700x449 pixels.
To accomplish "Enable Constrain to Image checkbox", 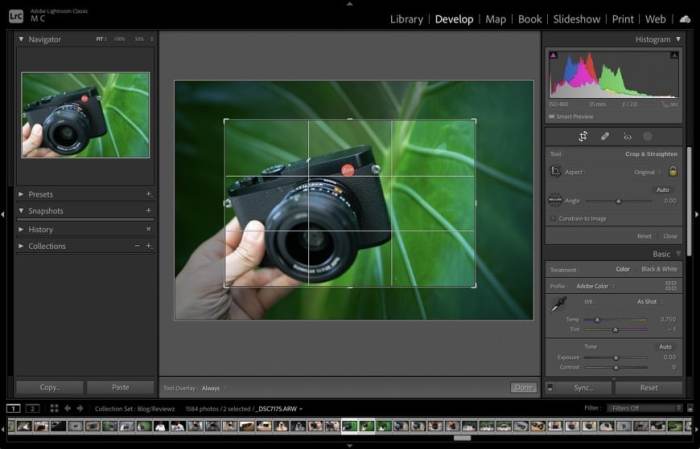I will point(553,219).
